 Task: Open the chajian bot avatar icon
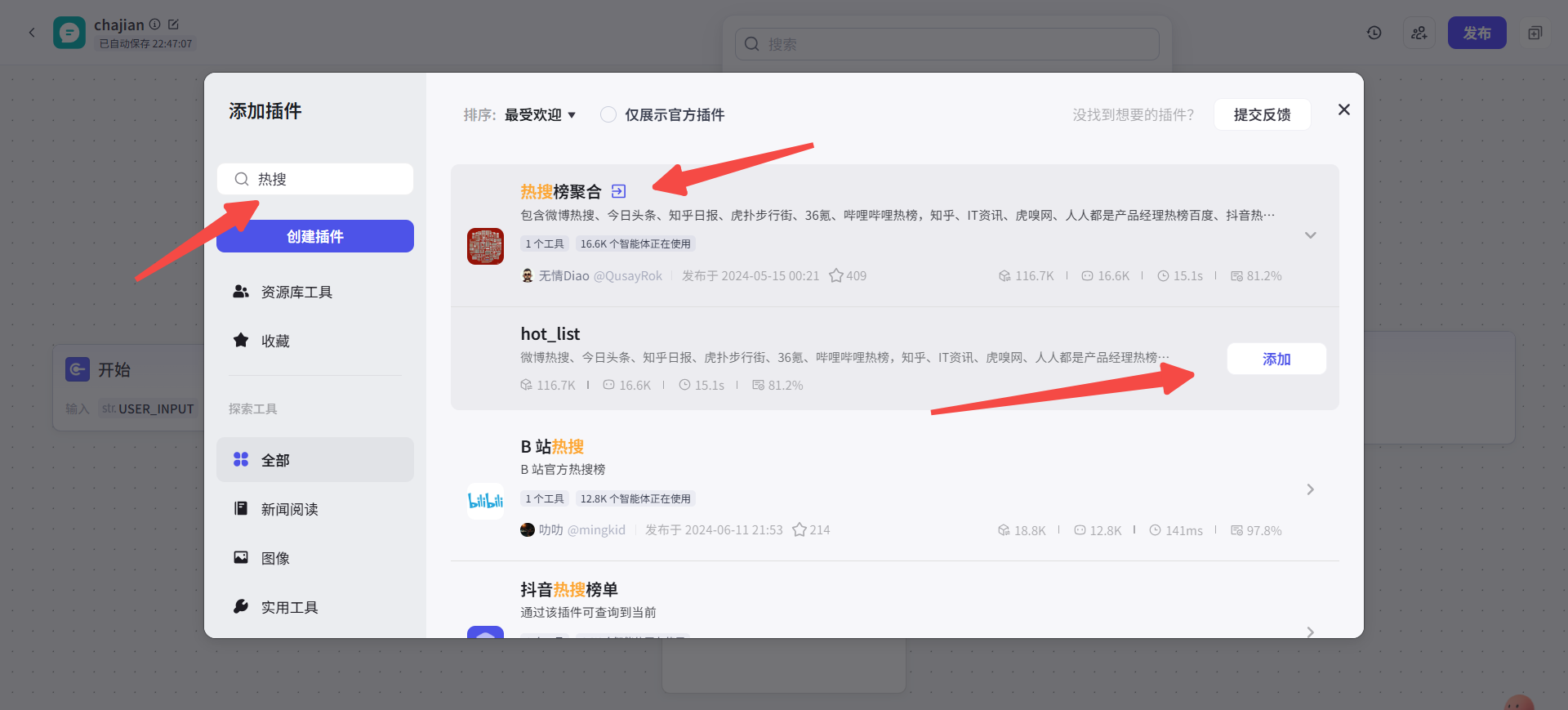tap(69, 33)
